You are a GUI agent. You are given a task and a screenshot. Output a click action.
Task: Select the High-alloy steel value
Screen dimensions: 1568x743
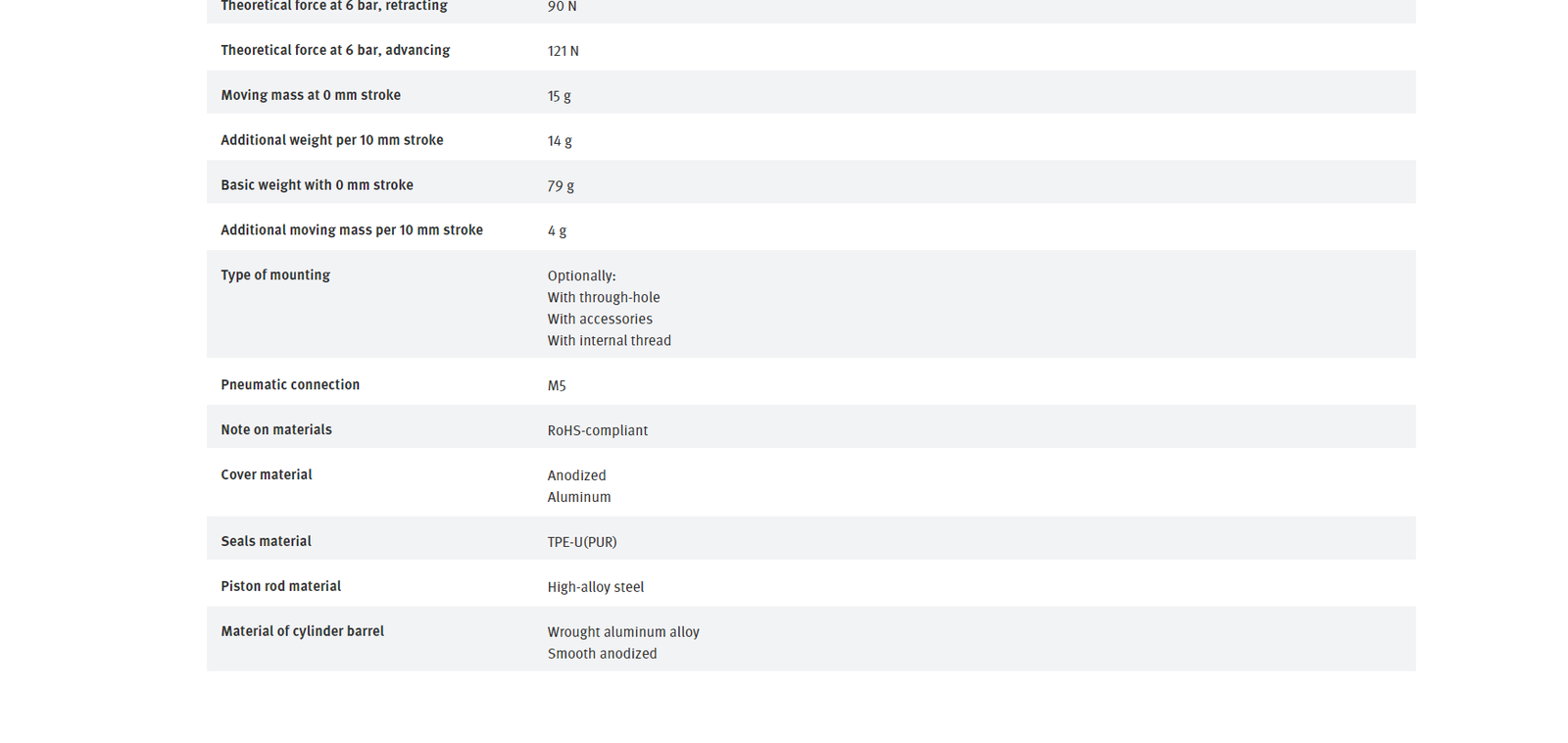[596, 587]
